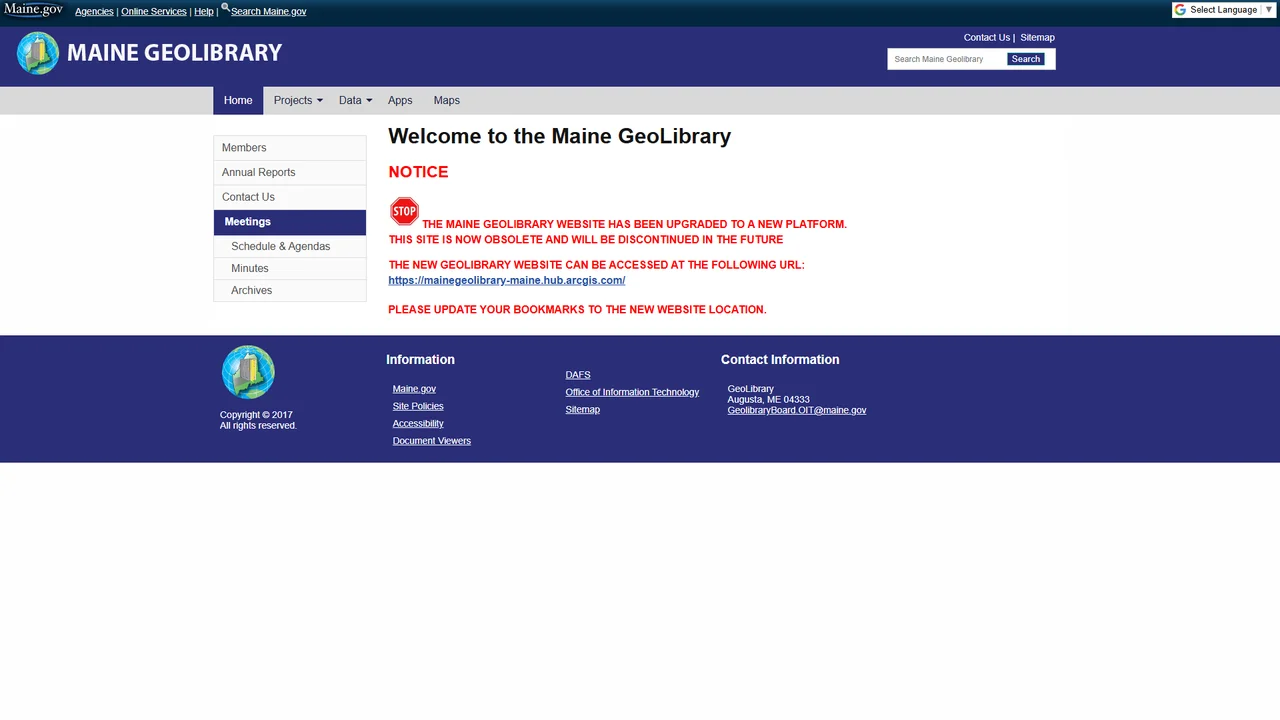
Task: Open the Maps navigation item
Action: coord(447,100)
